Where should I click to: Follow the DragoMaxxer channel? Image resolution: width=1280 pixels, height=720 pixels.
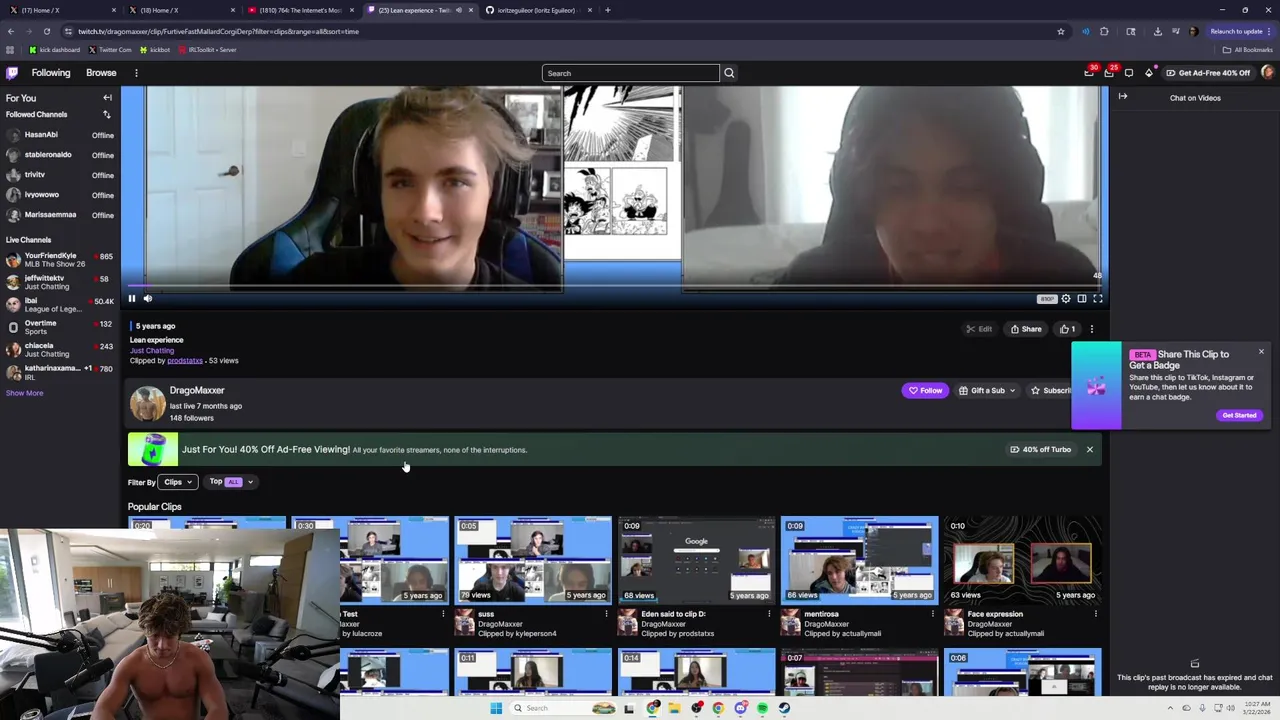click(925, 391)
